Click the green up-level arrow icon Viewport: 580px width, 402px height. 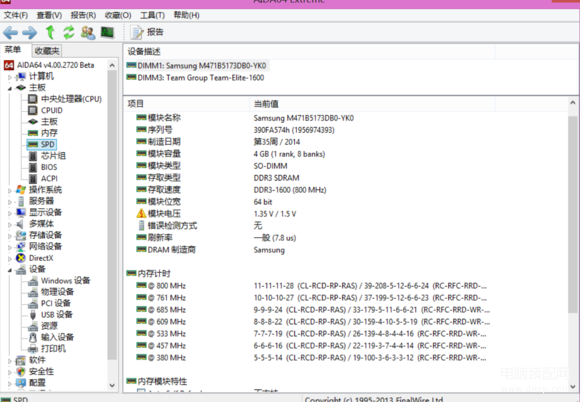tap(50, 33)
